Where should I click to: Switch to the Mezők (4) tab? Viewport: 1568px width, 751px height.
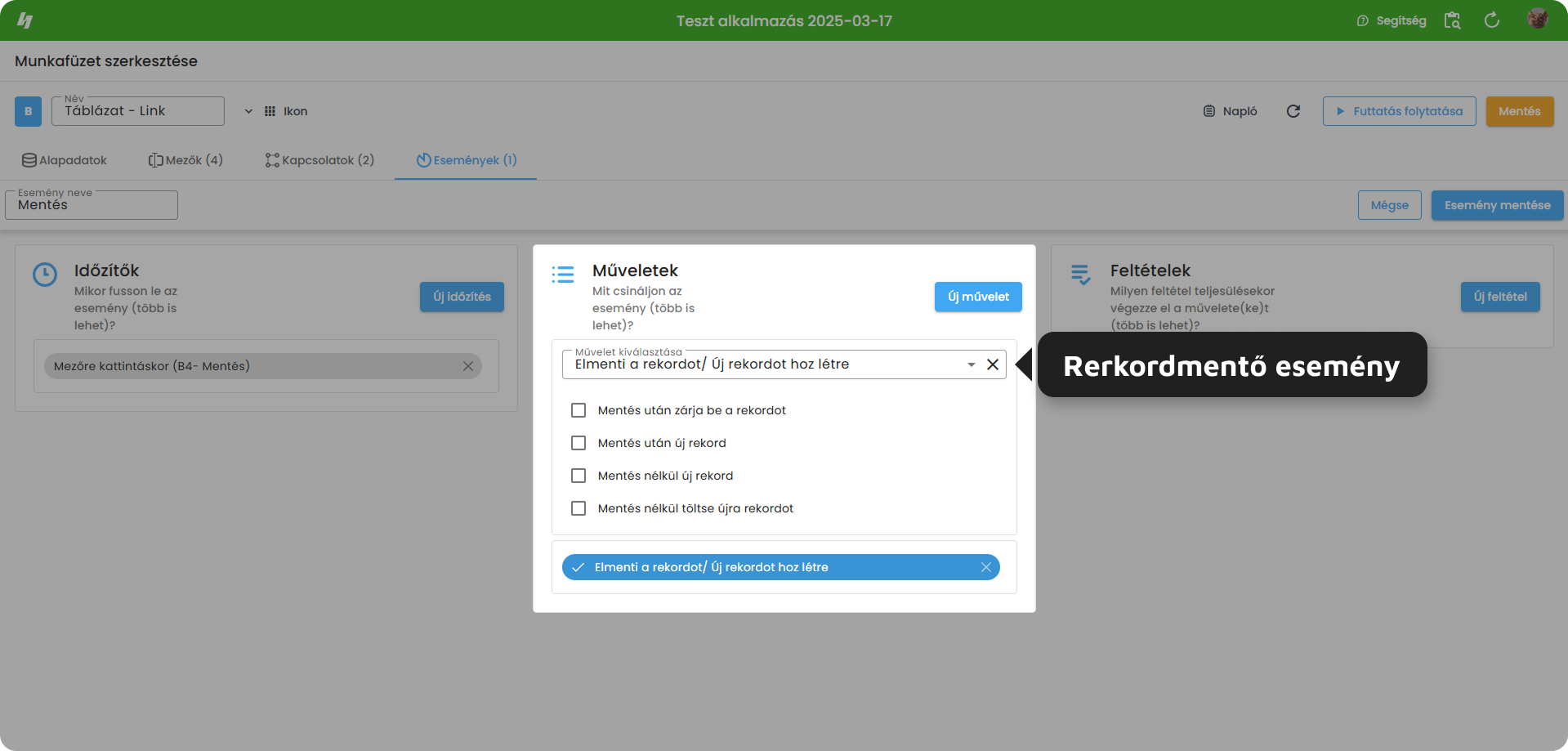[x=185, y=160]
